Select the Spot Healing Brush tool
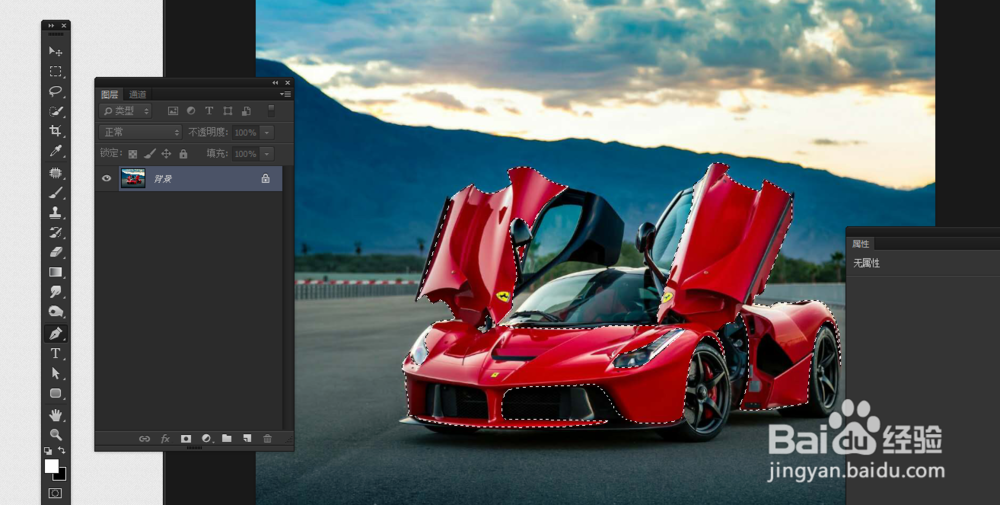The height and width of the screenshot is (505, 1000). click(55, 173)
